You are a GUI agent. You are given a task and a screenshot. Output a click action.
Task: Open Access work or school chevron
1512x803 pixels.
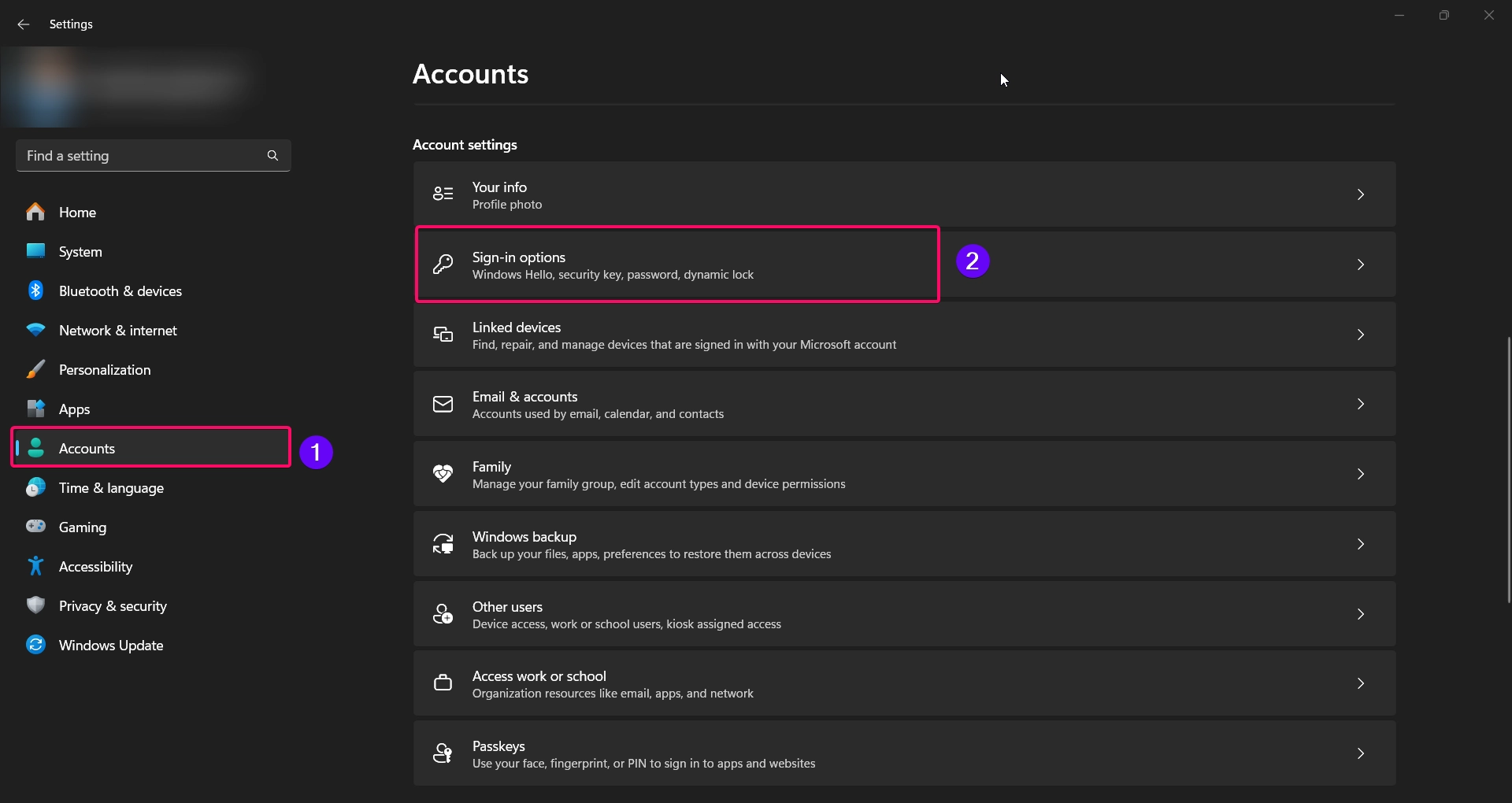pyautogui.click(x=1361, y=683)
